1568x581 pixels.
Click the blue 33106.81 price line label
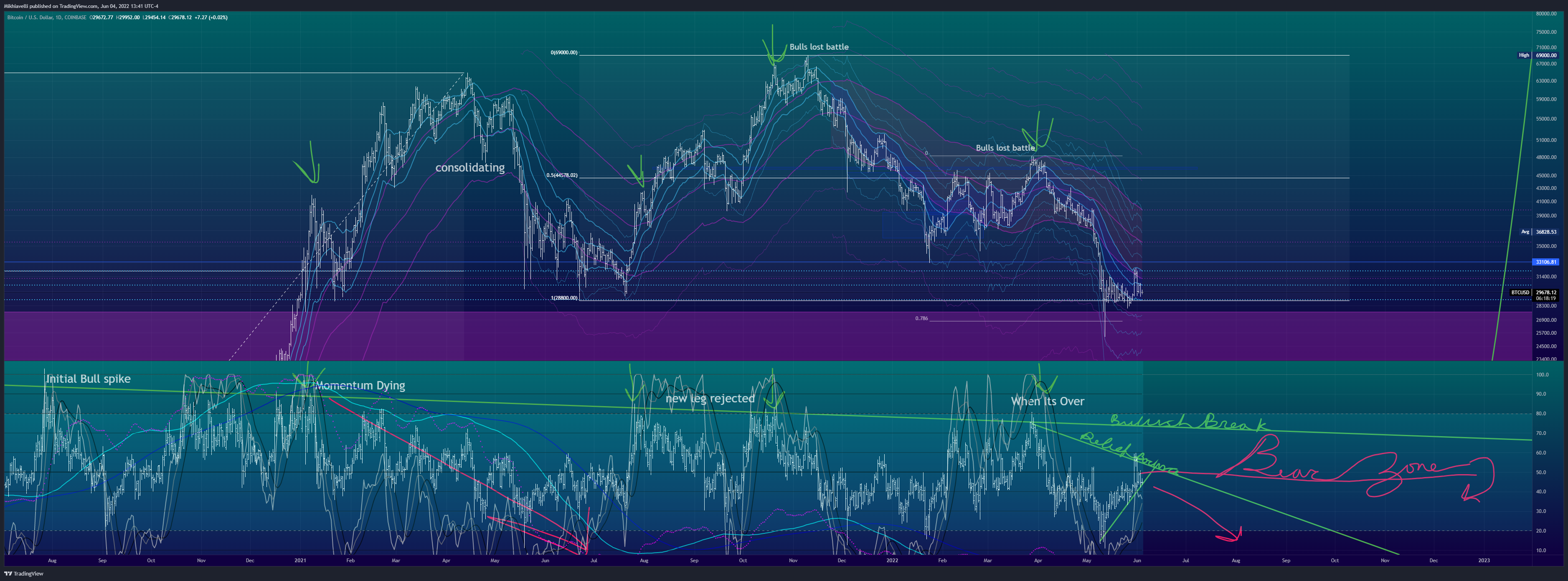(x=1545, y=262)
